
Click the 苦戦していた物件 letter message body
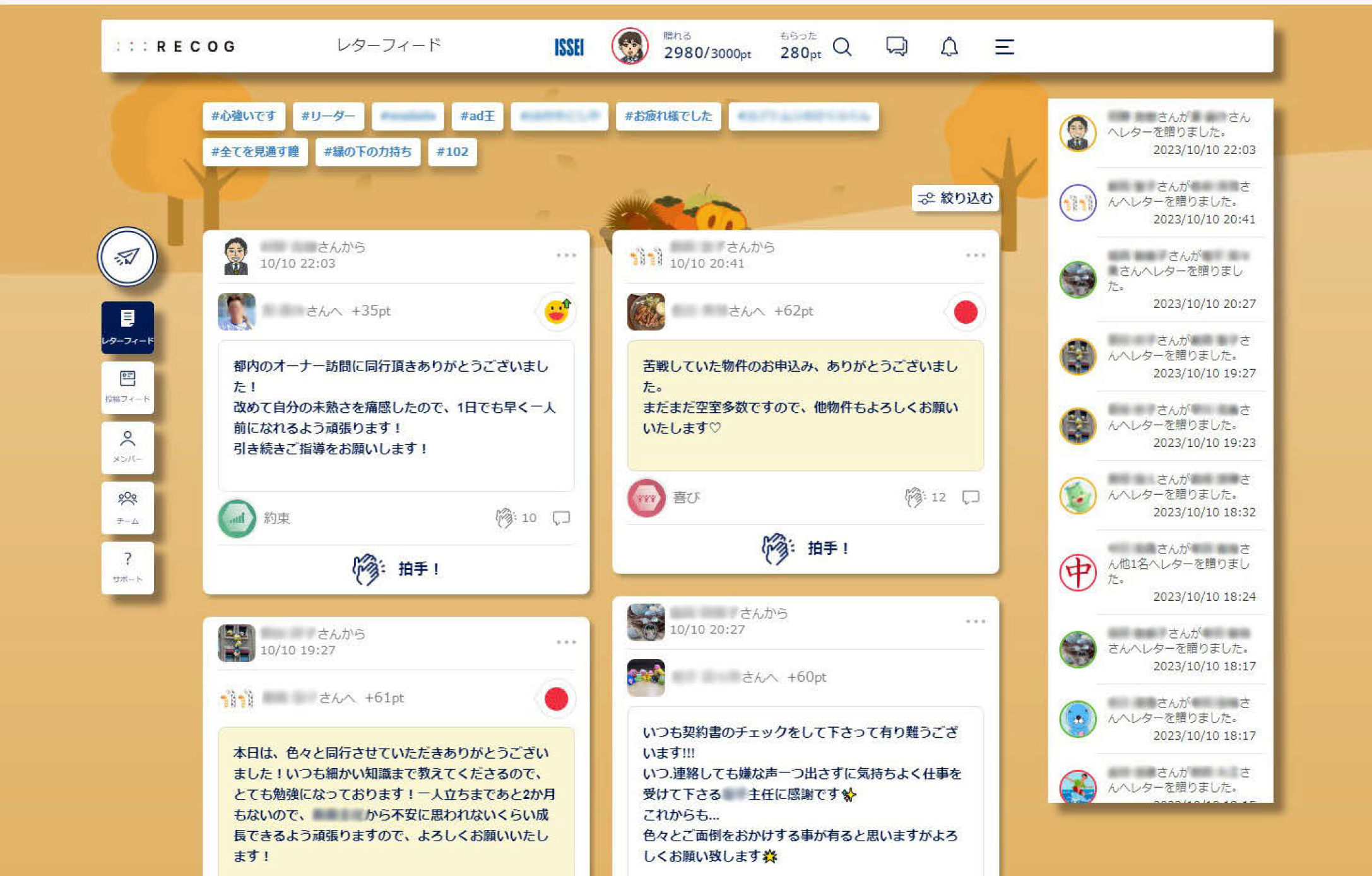(805, 405)
